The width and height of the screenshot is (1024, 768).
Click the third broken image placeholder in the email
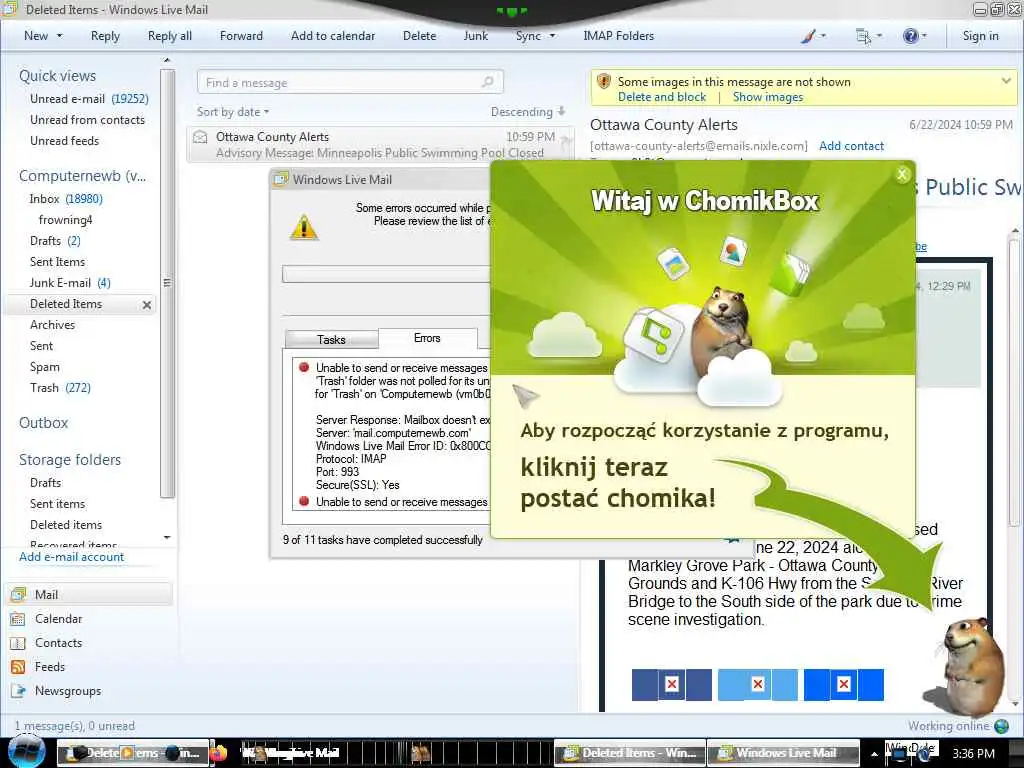pyautogui.click(x=844, y=684)
